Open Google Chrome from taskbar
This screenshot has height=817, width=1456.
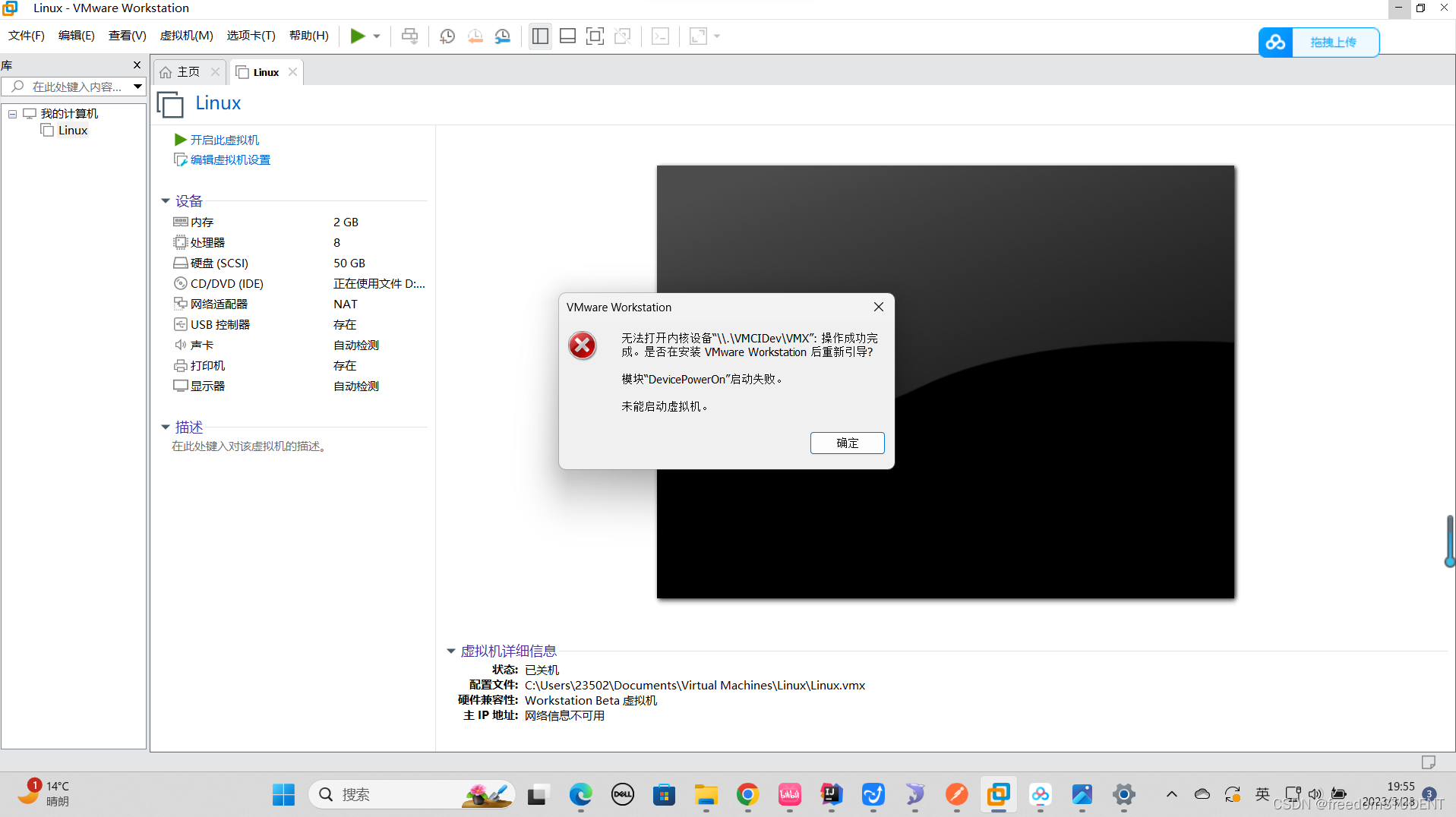pyautogui.click(x=747, y=795)
